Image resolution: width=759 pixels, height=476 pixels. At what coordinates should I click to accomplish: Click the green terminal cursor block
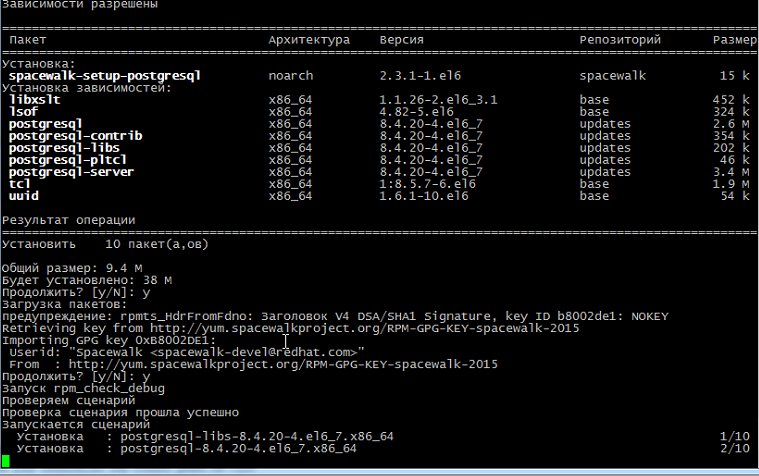click(6, 461)
